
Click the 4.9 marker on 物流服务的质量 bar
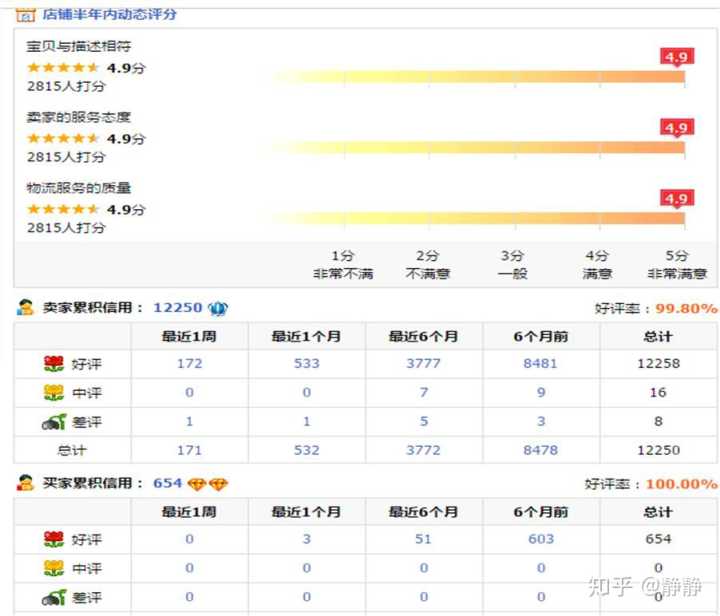coord(677,199)
